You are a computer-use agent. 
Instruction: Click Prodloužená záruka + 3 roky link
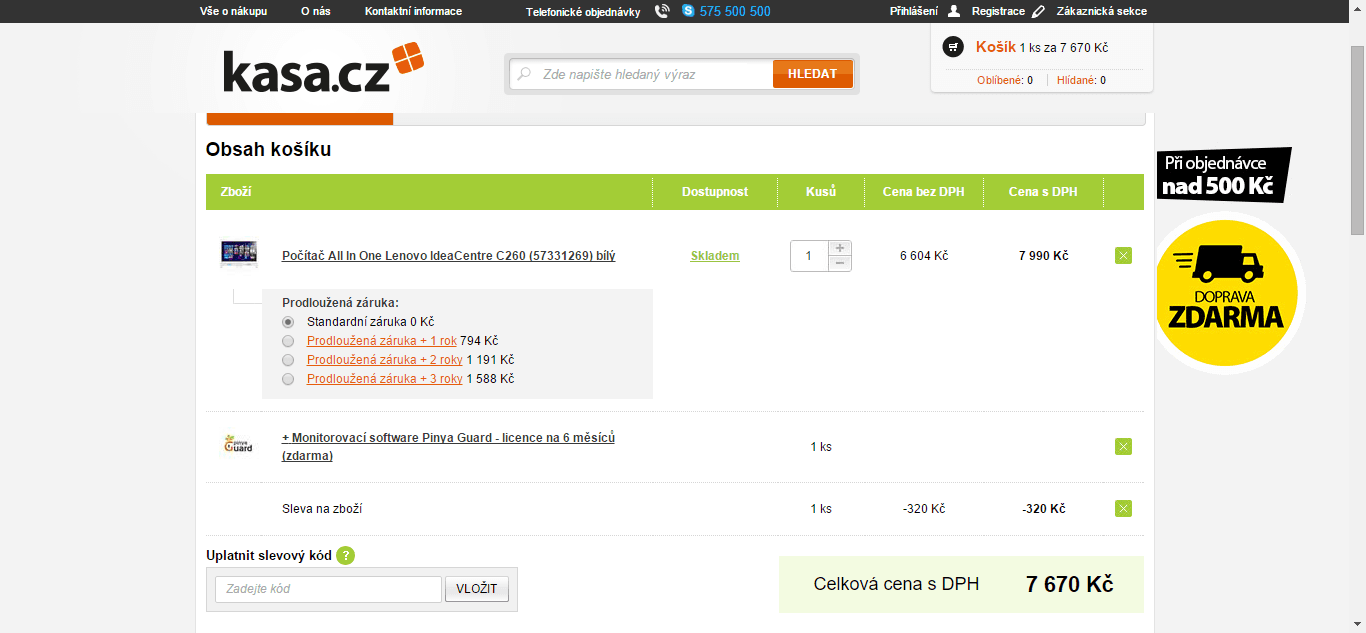coord(385,379)
